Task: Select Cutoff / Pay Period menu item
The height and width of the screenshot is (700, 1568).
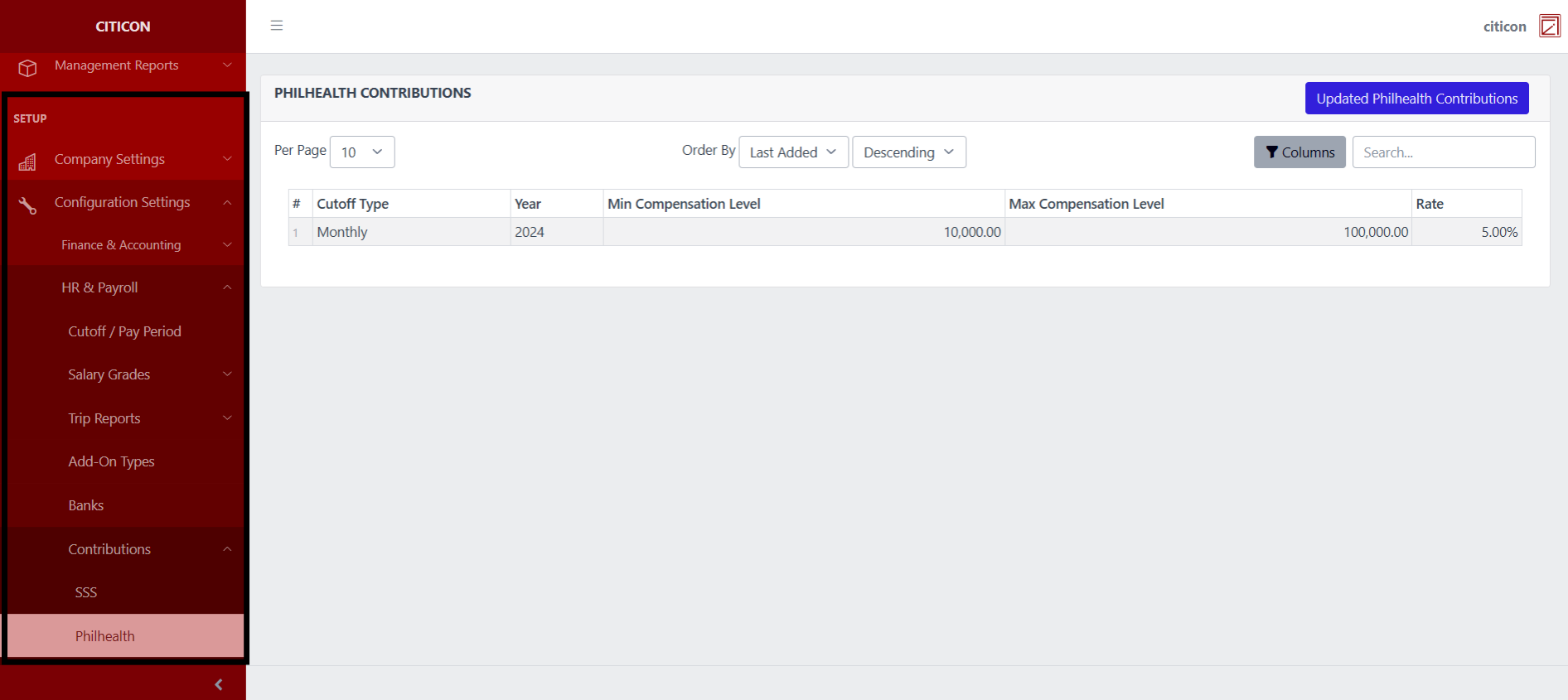Action: pos(124,331)
